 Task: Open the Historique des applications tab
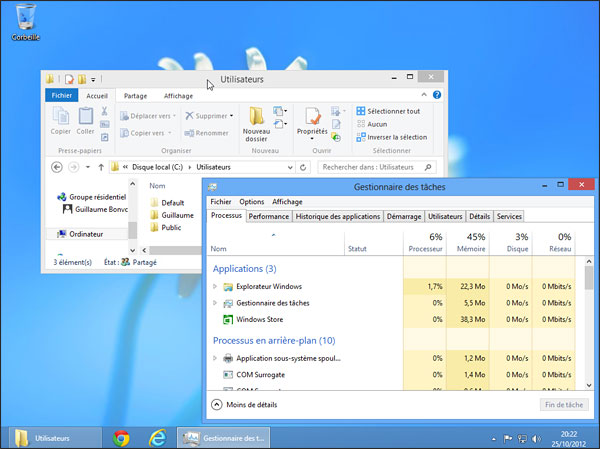click(338, 216)
